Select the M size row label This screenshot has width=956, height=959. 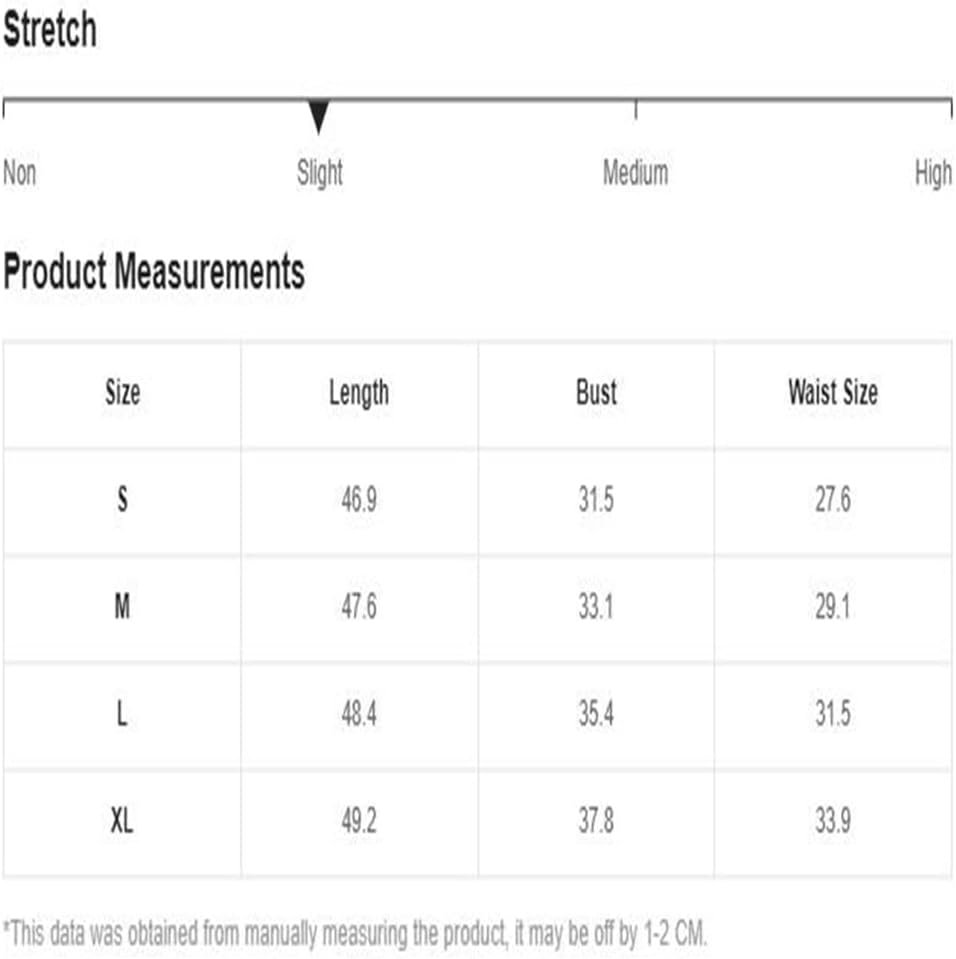pos(122,607)
